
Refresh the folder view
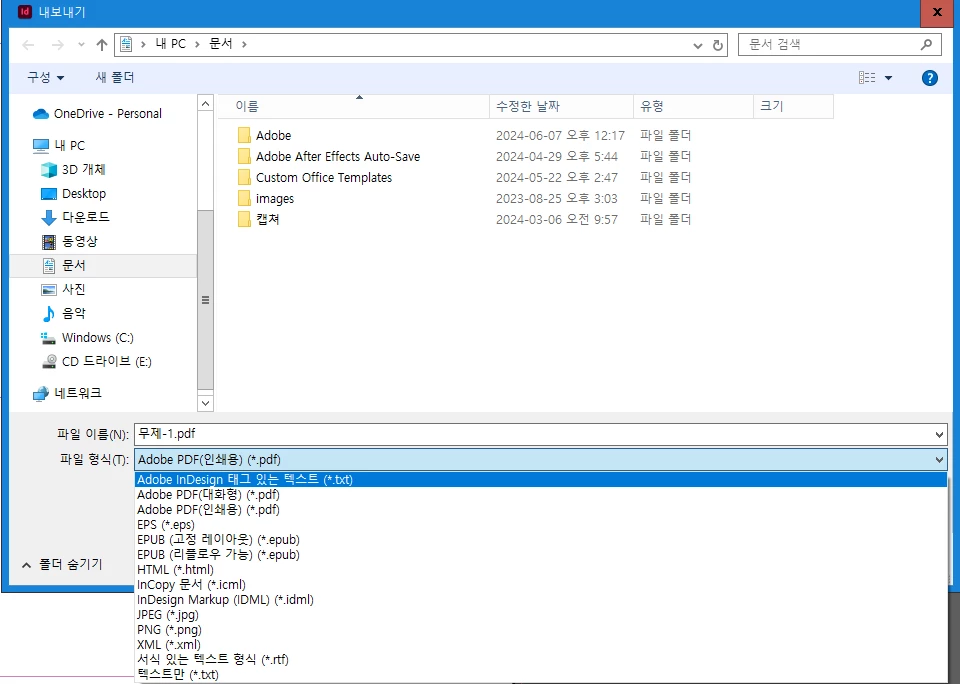pos(718,45)
